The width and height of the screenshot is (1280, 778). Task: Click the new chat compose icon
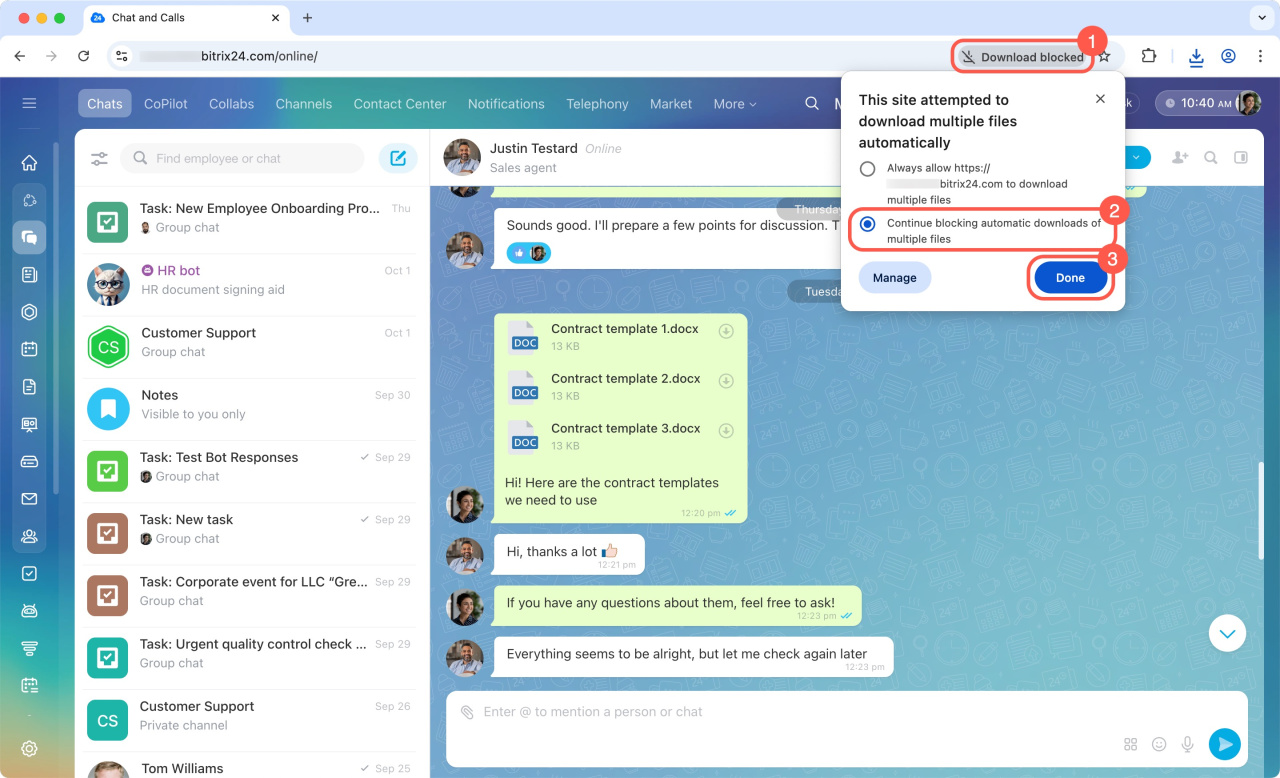(398, 158)
